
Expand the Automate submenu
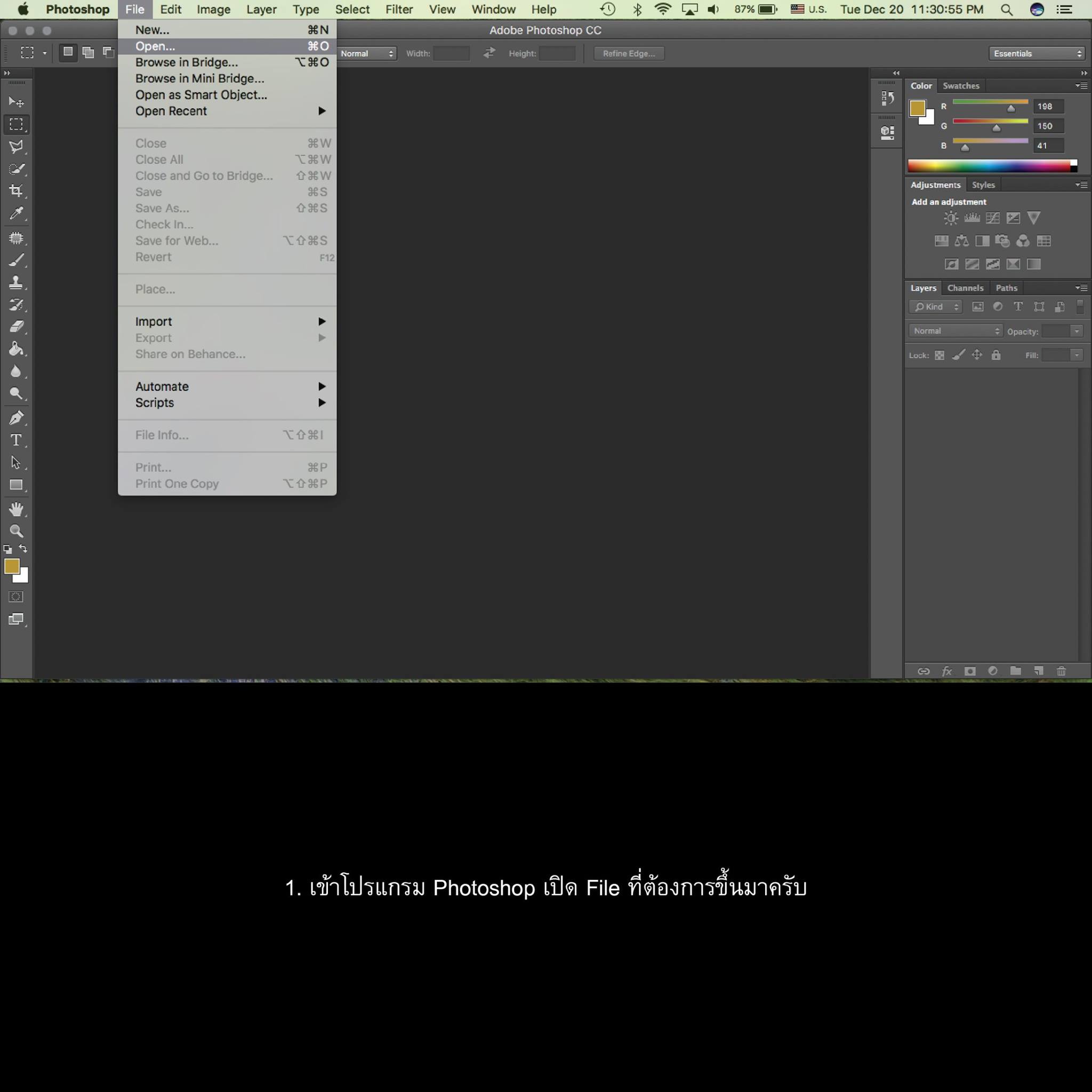[x=227, y=387]
